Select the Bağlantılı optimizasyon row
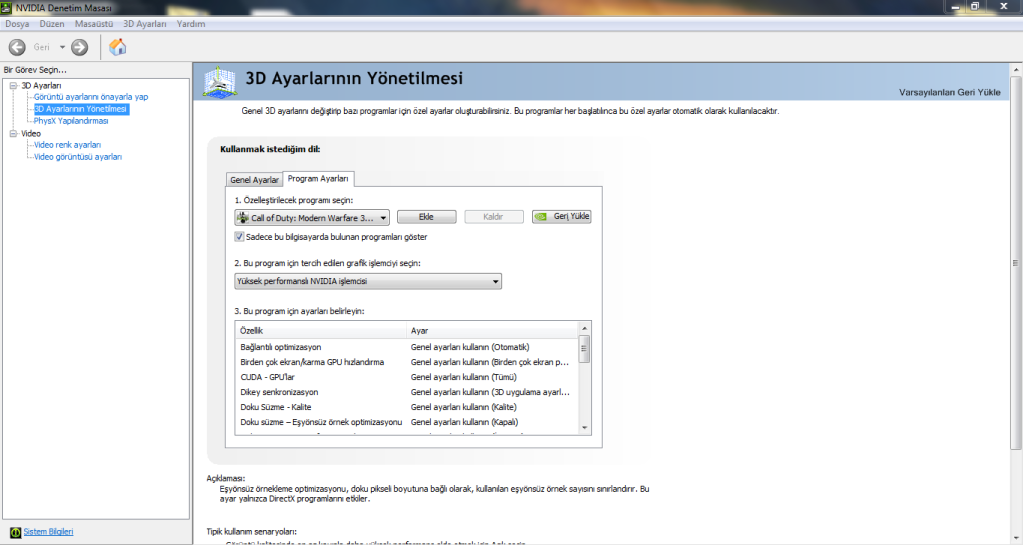Image resolution: width=1023 pixels, height=545 pixels. (x=406, y=347)
